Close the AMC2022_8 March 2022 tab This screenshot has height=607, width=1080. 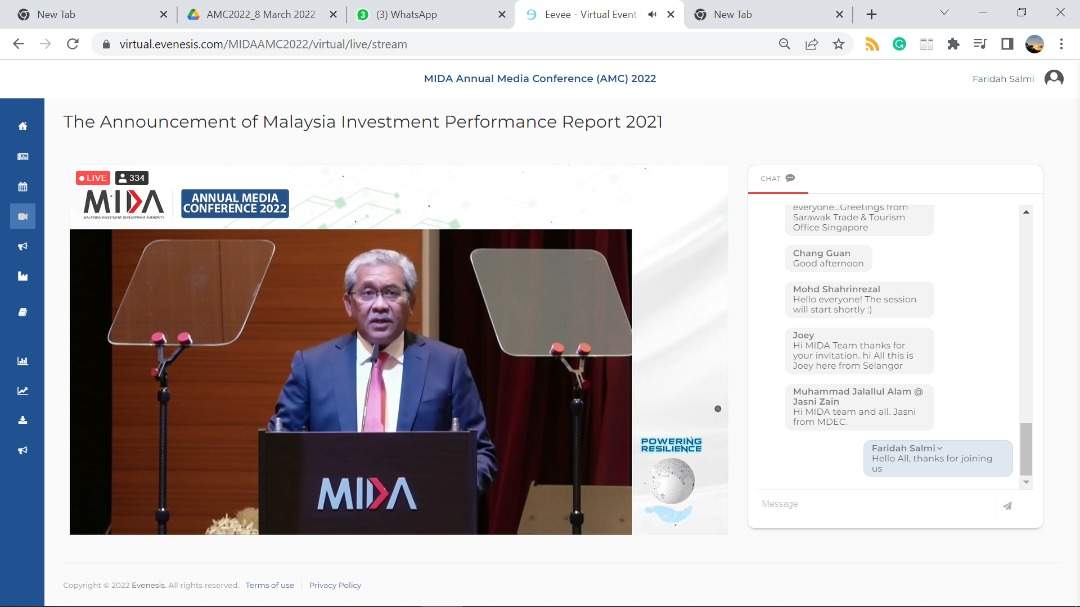[x=333, y=14]
